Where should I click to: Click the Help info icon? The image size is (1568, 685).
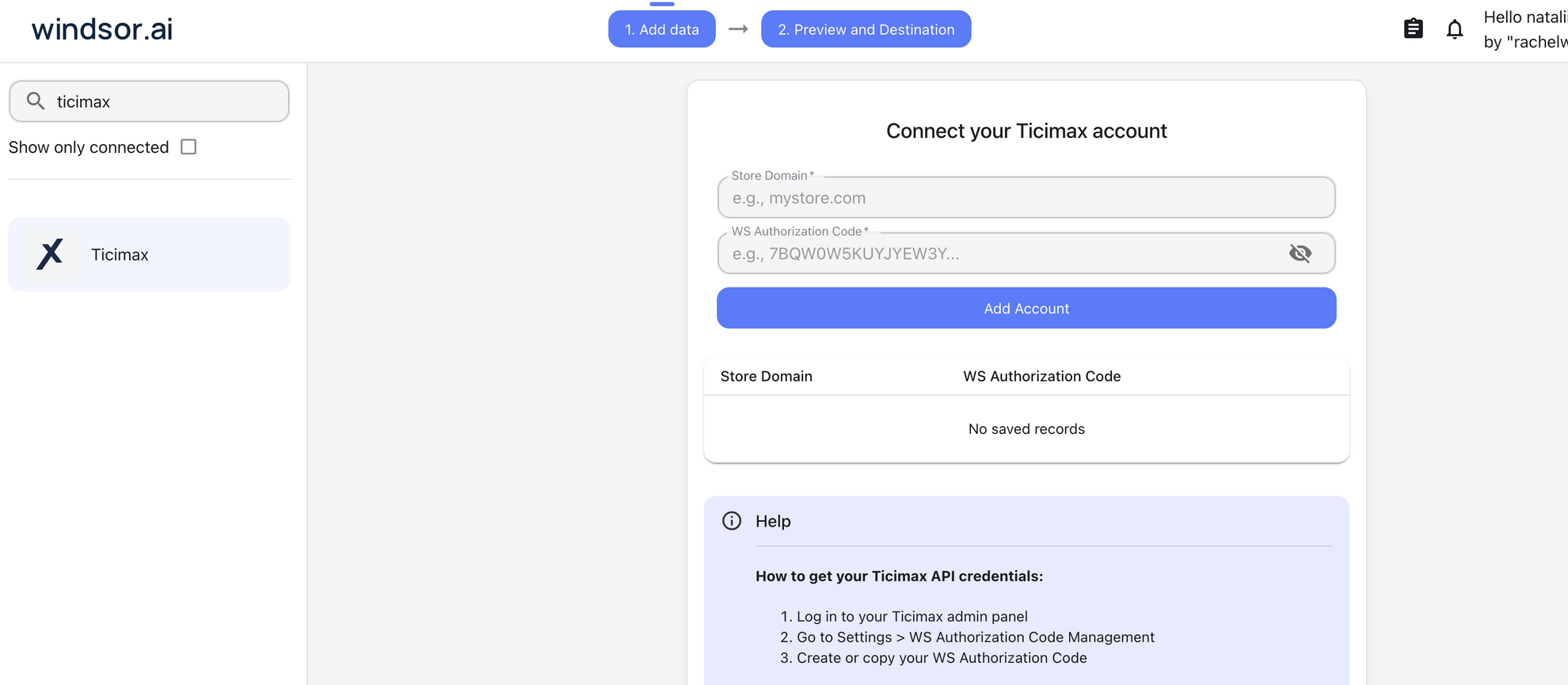(x=732, y=520)
